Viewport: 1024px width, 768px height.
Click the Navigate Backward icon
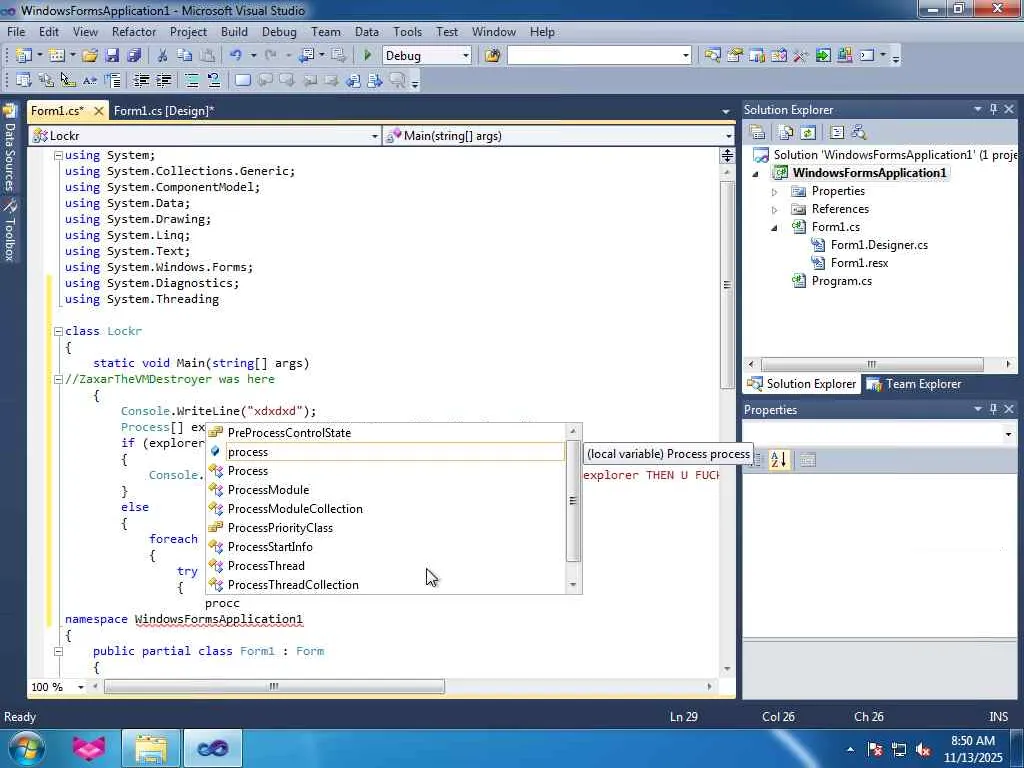pyautogui.click(x=306, y=56)
